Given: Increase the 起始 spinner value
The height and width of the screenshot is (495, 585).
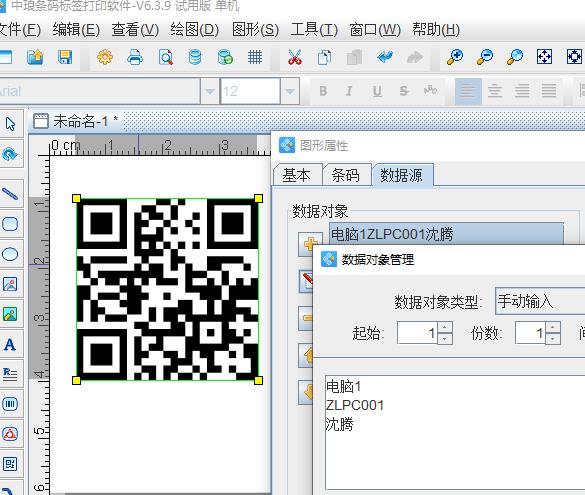Looking at the screenshot, I should click(x=445, y=327).
